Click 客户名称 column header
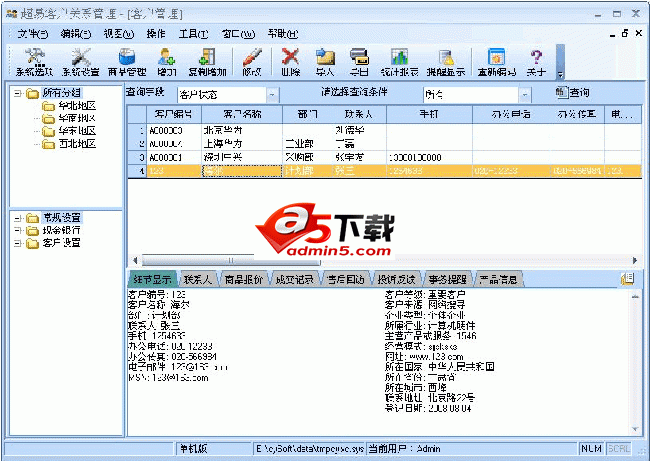This screenshot has height=461, width=650. tap(242, 114)
